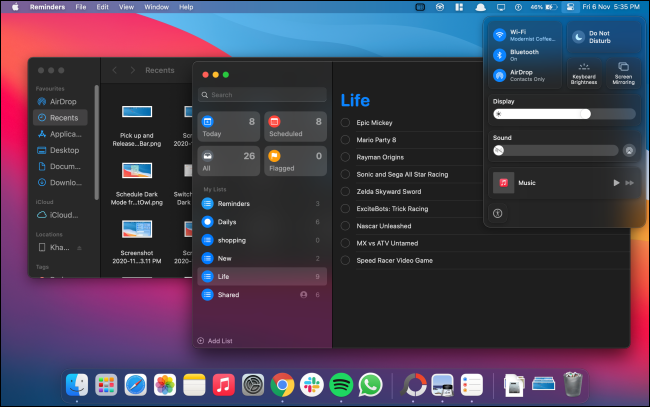
Task: Open the Today smart list
Action: click(x=228, y=125)
